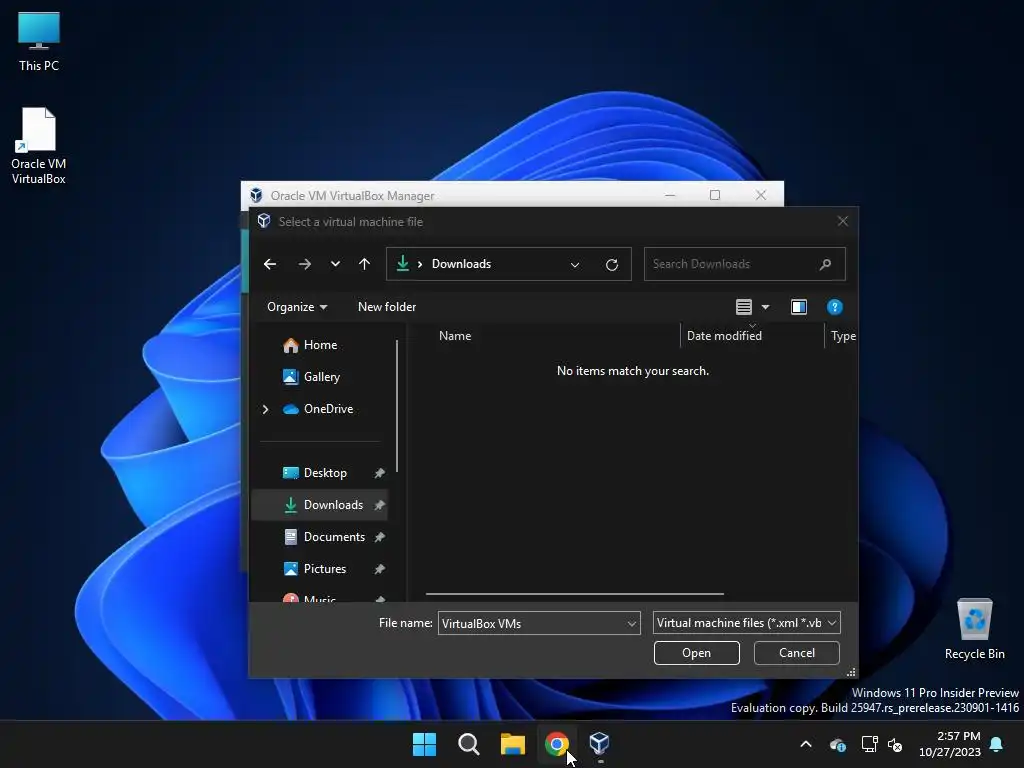Click the Open button
1024x768 pixels.
coord(697,653)
